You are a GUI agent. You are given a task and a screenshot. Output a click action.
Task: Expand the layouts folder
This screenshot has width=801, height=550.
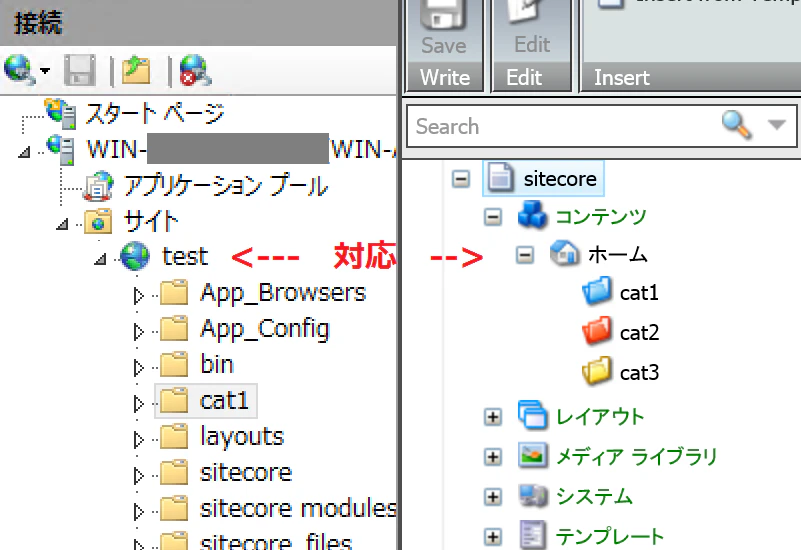pos(138,439)
